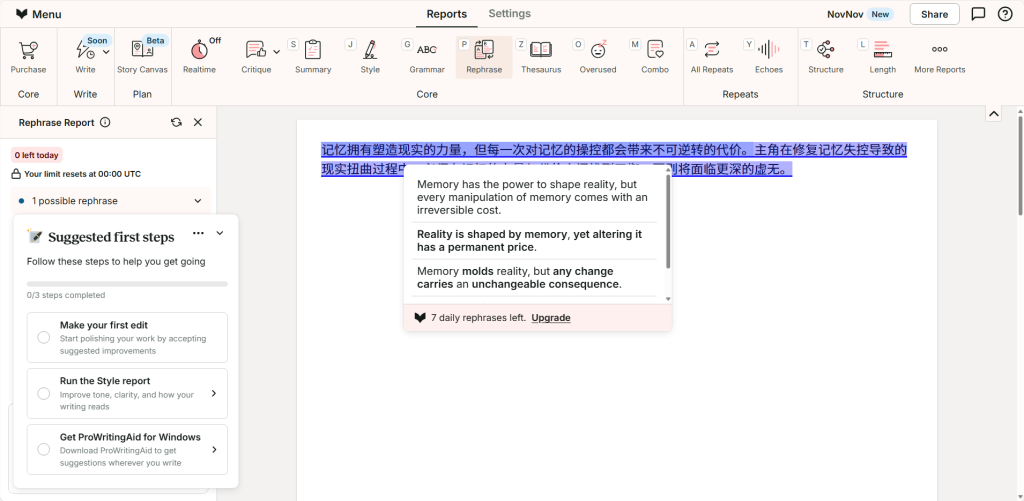Run the Grammar check report
This screenshot has width=1024, height=501.
click(427, 56)
